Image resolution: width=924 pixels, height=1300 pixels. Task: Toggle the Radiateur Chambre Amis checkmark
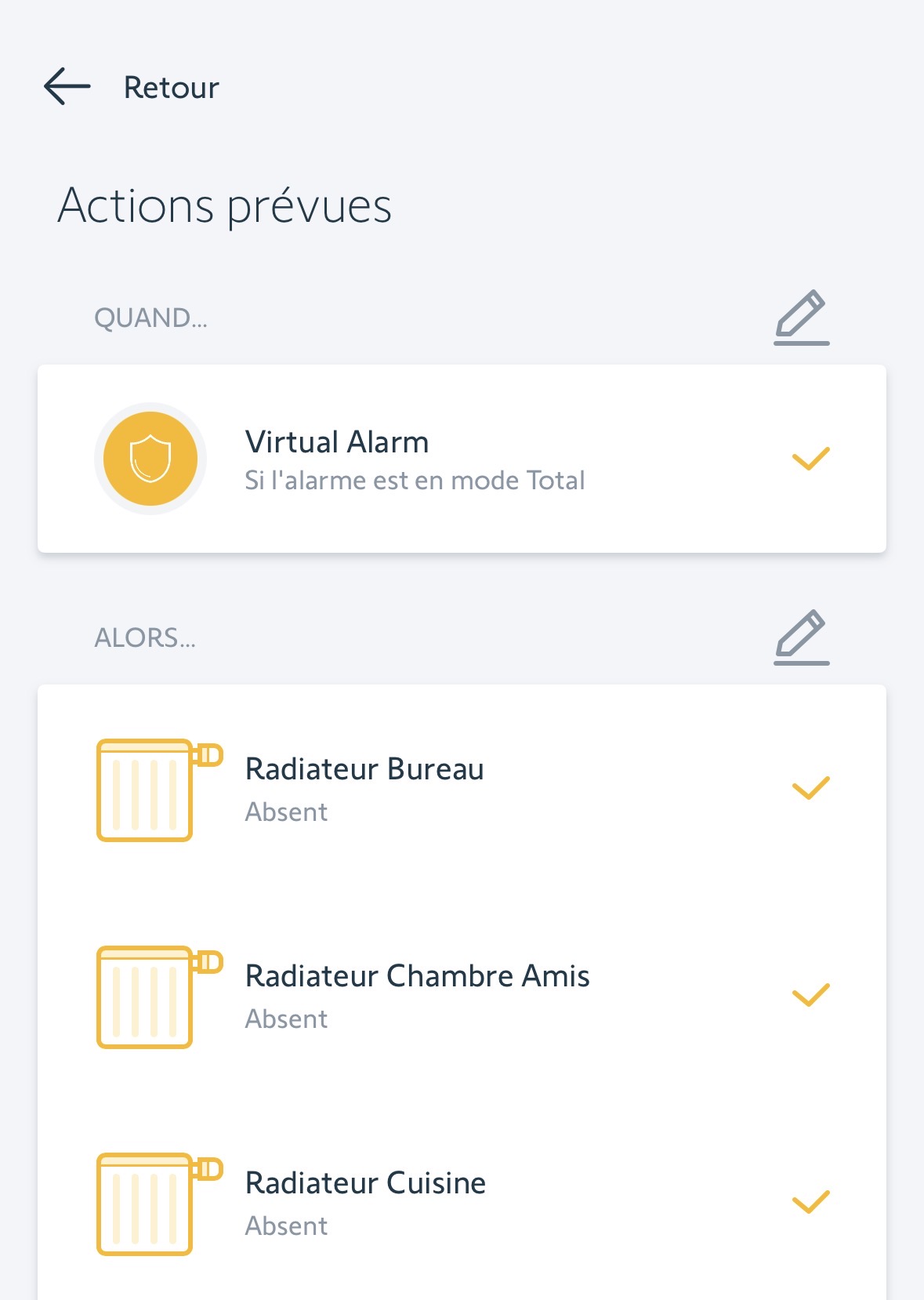tap(810, 995)
